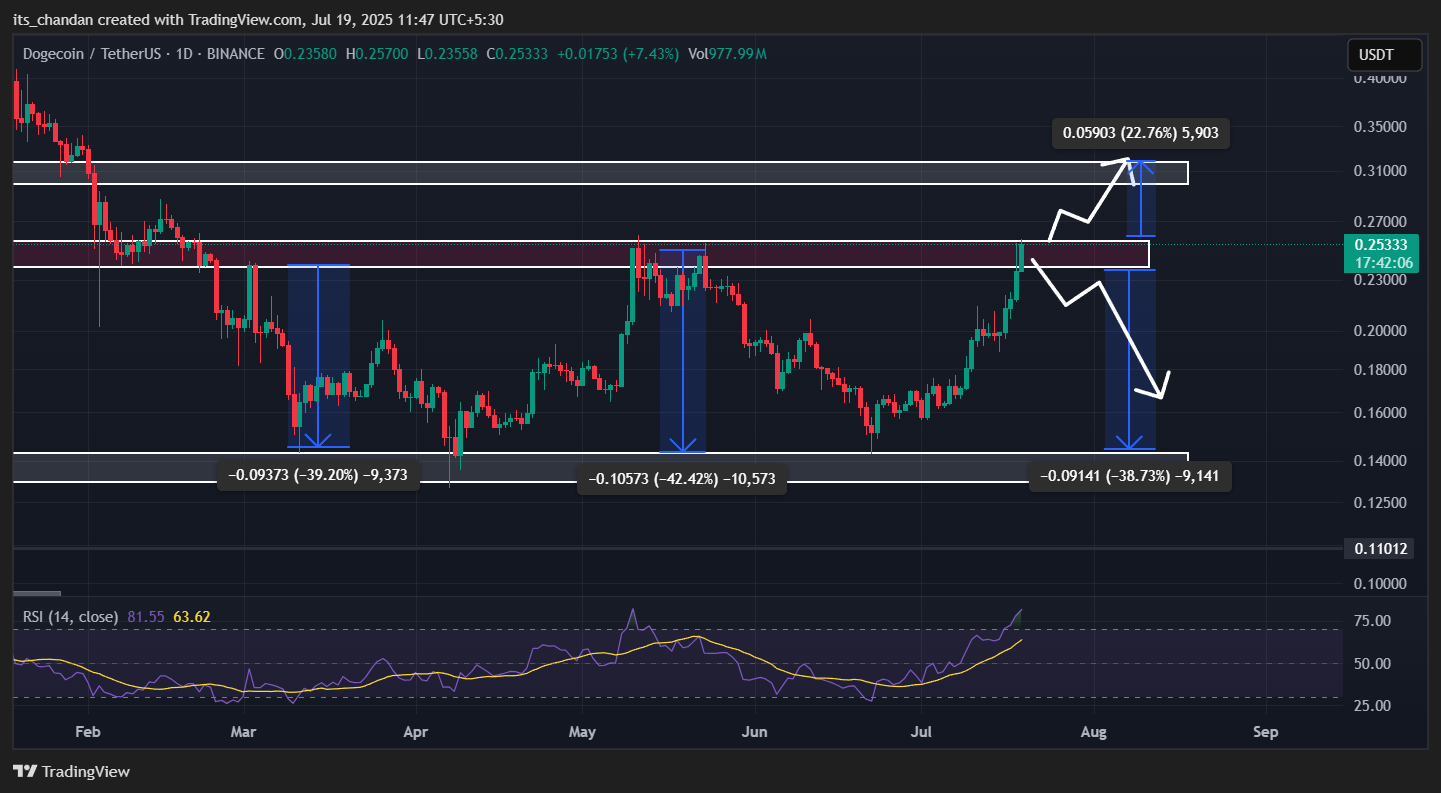Click the Jul label on the time axis

click(922, 732)
